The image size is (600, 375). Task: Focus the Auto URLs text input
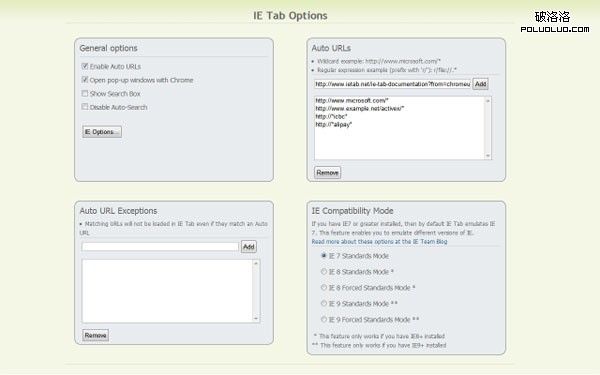[x=392, y=84]
